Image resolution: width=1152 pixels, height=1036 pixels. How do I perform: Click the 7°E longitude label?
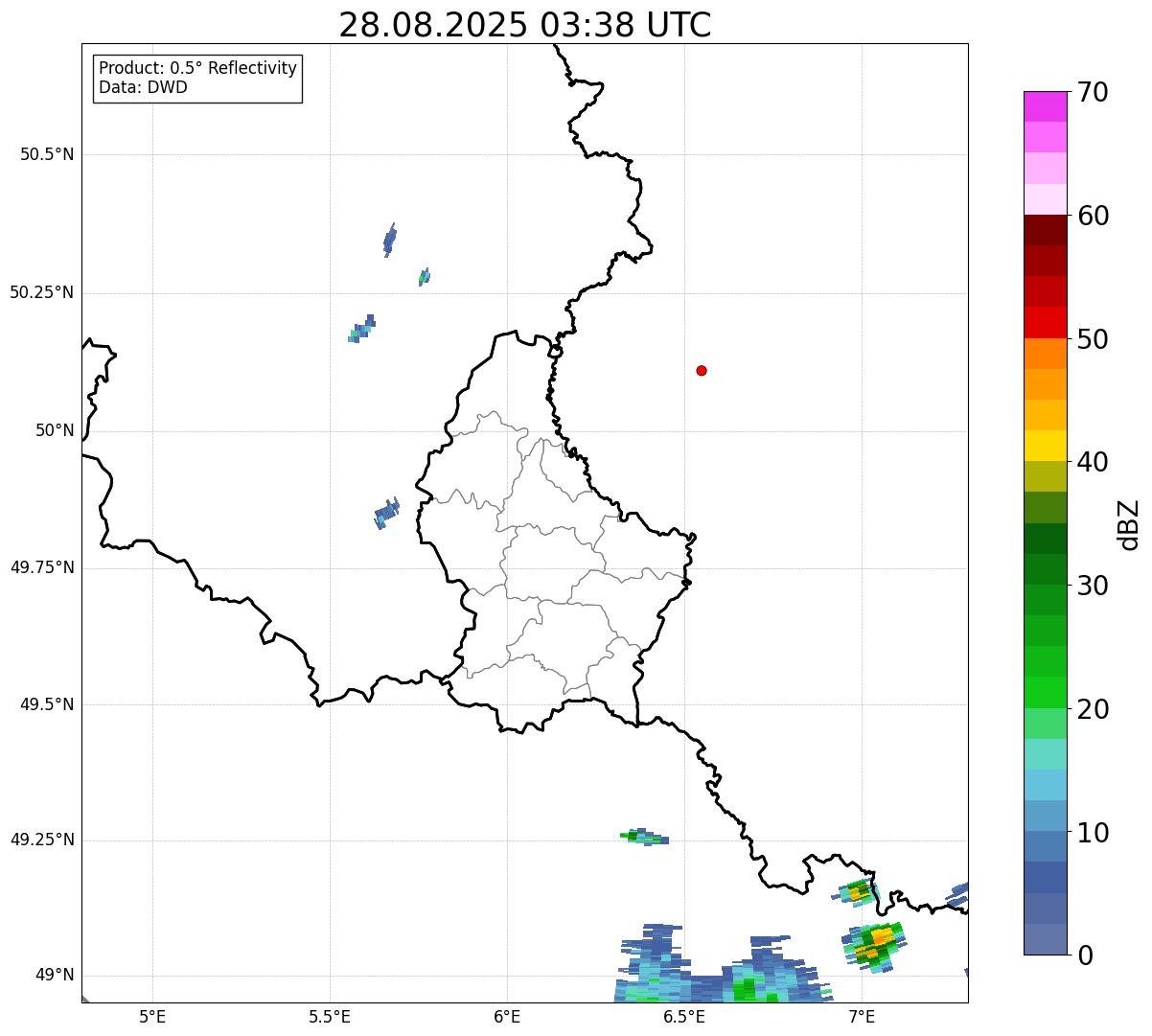[x=861, y=1016]
